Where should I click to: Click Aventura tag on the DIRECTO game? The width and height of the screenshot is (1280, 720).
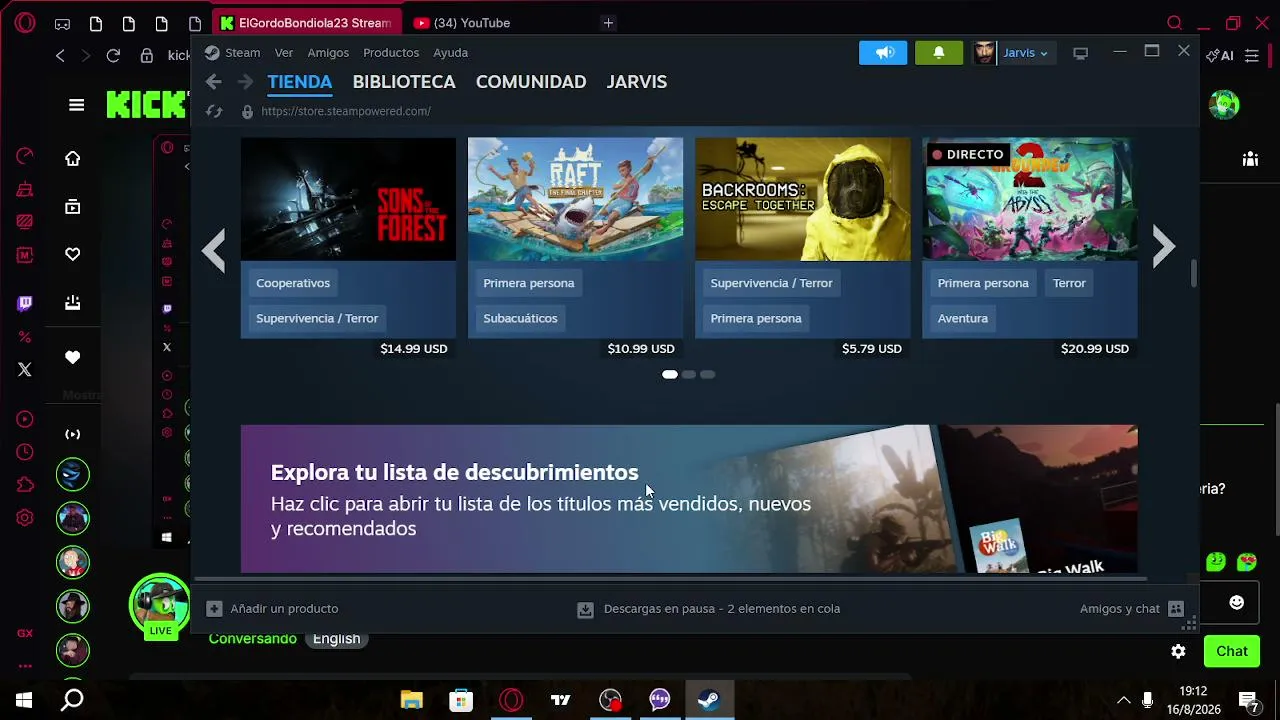963,318
